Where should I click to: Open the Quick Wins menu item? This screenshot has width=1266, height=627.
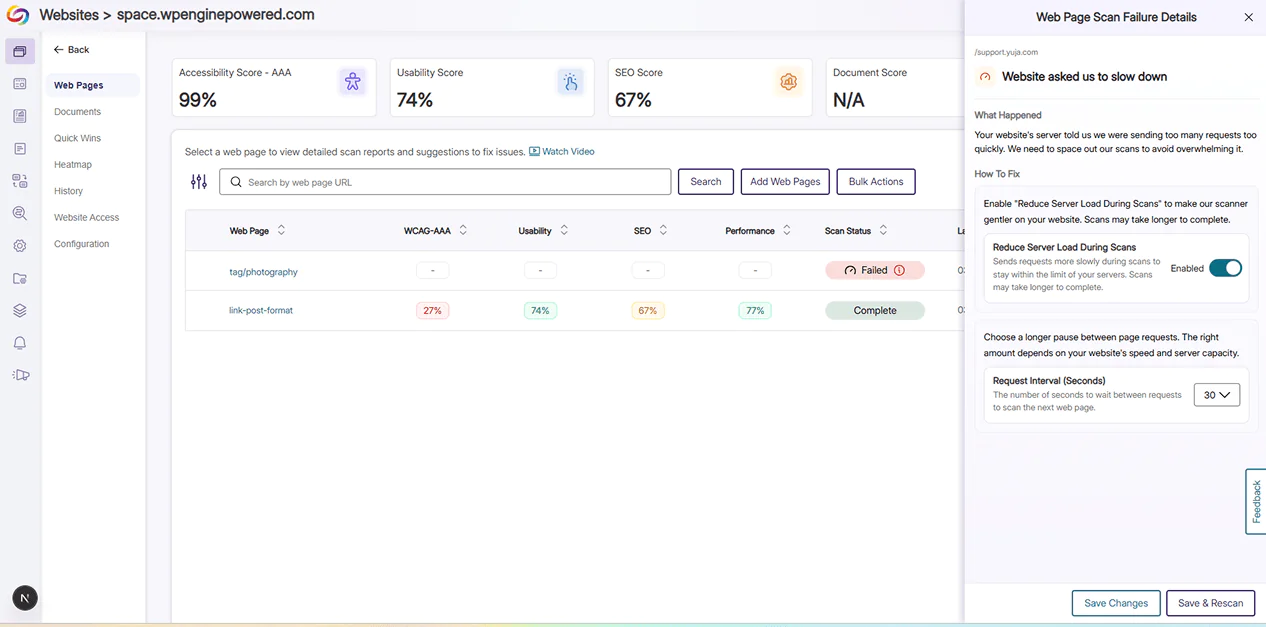click(77, 138)
